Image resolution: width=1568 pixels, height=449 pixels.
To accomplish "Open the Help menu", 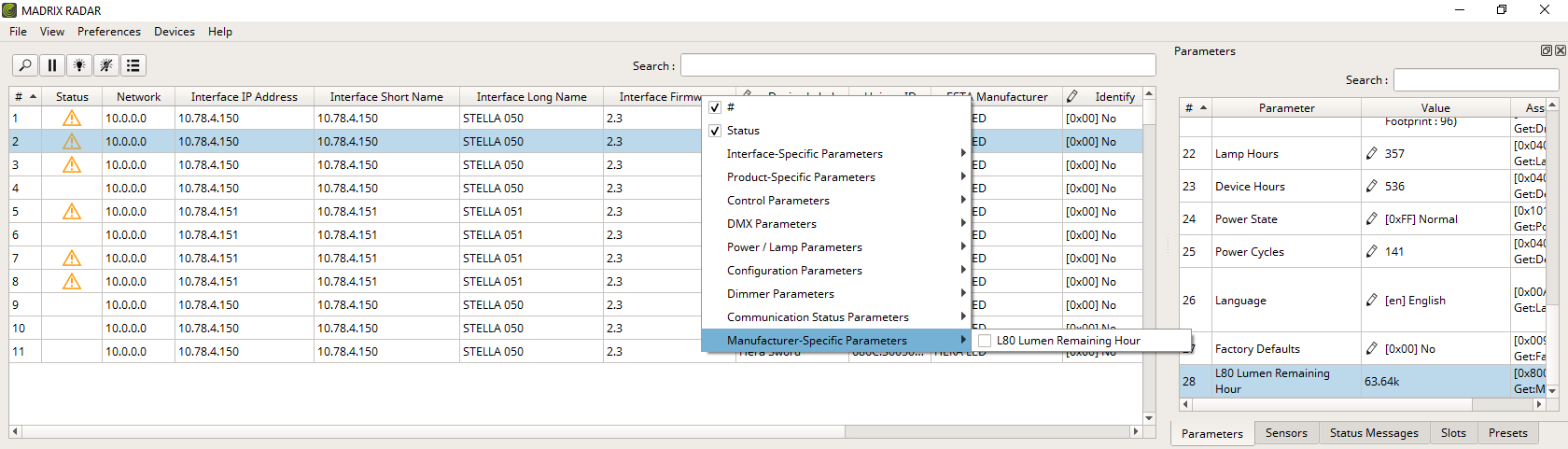I will pos(220,32).
